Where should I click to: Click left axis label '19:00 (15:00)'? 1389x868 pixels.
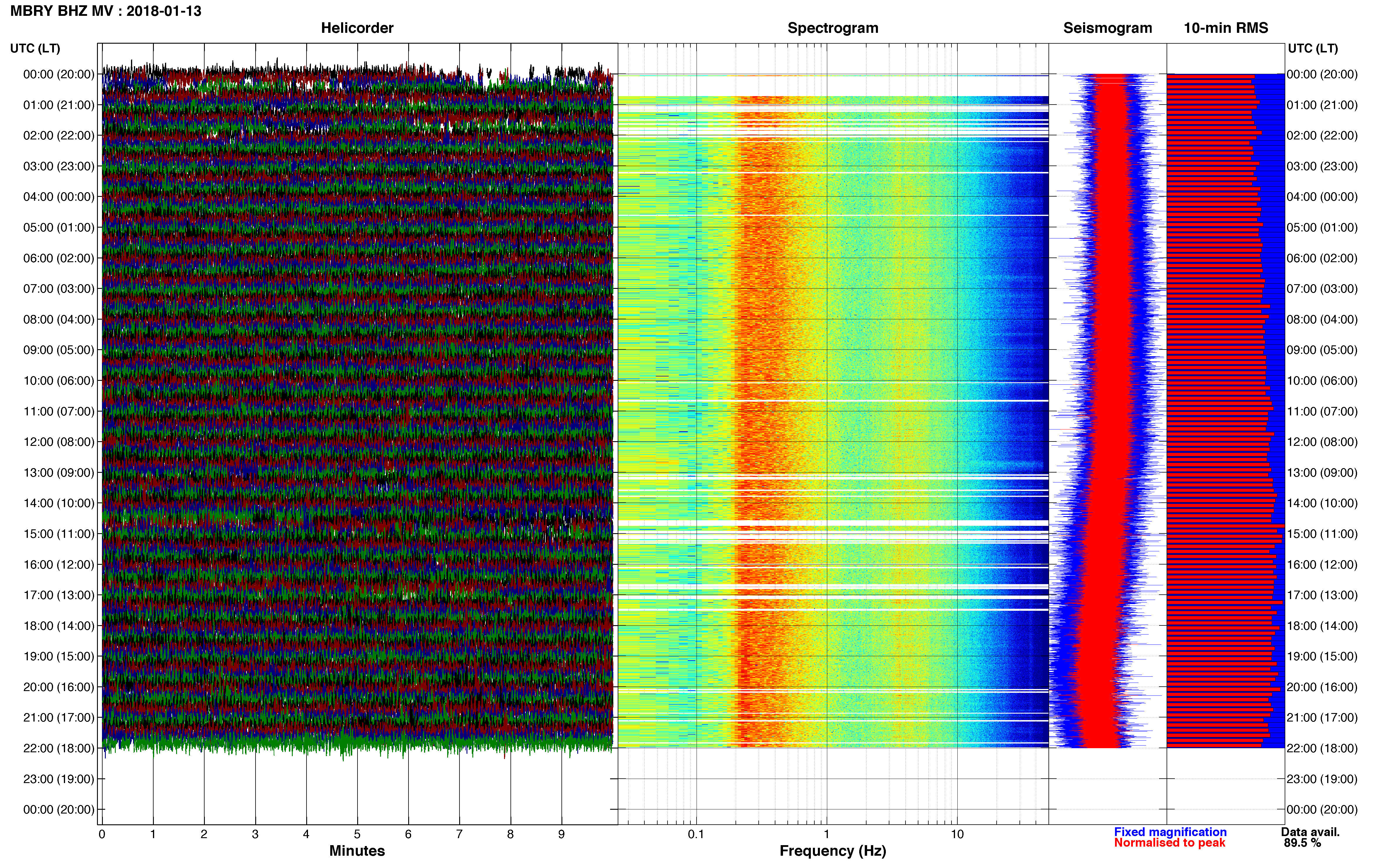tap(59, 656)
